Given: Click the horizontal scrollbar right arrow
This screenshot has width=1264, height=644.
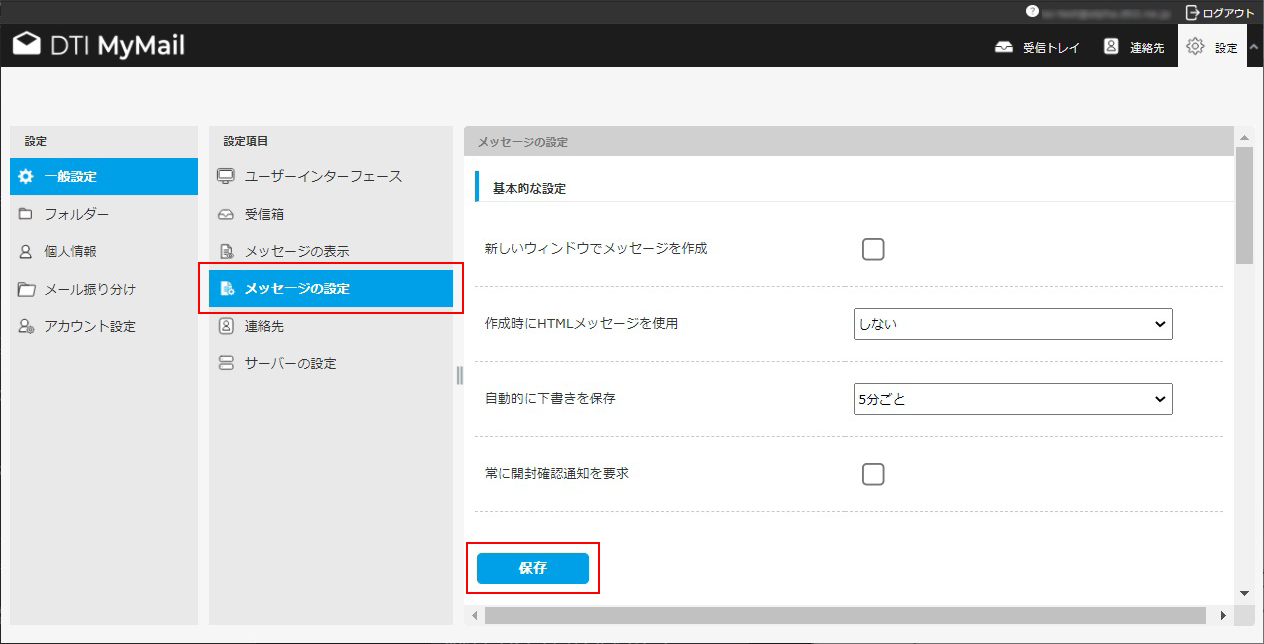Looking at the screenshot, I should tap(1223, 615).
